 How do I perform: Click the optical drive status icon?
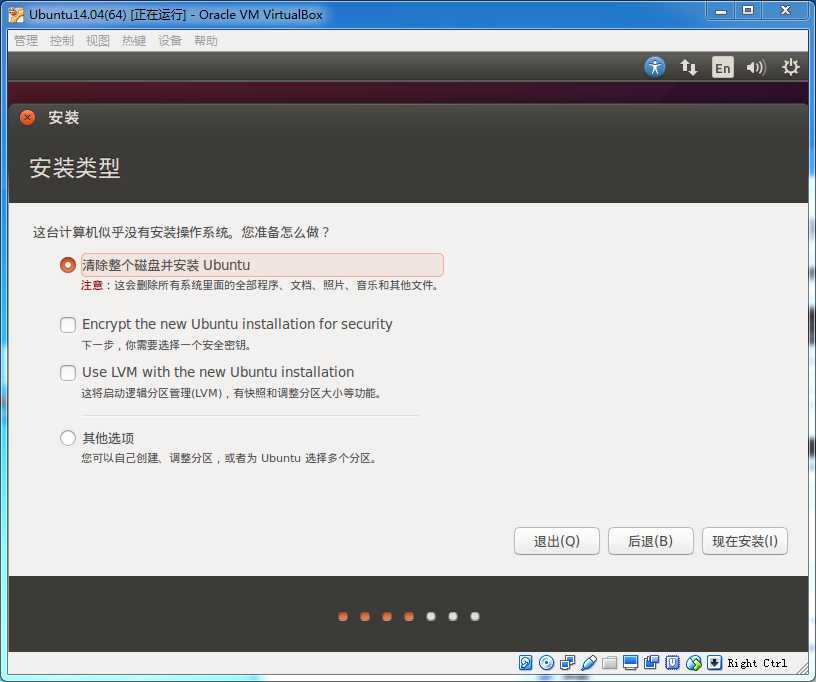(546, 663)
